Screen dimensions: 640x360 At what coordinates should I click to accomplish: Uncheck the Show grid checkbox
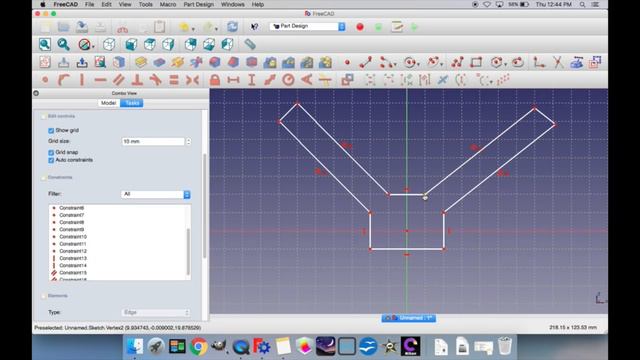(51, 131)
